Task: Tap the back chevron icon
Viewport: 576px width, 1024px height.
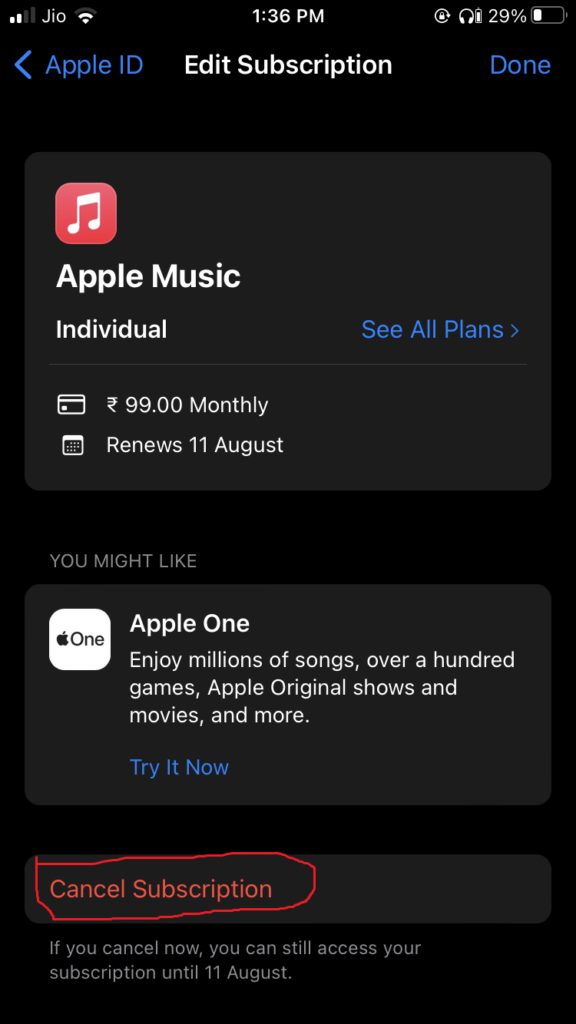Action: (x=23, y=65)
